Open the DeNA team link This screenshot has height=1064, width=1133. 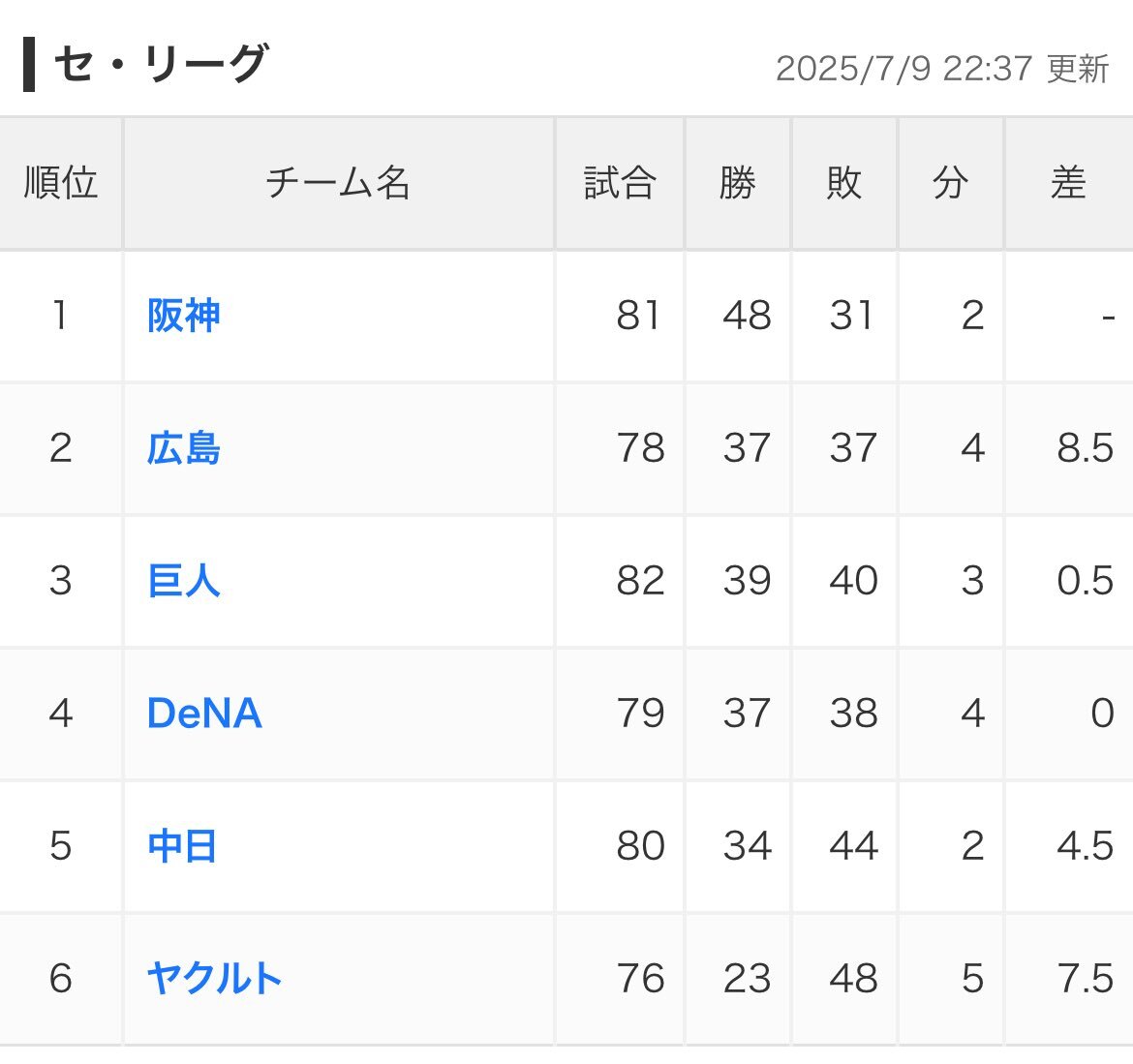[204, 714]
